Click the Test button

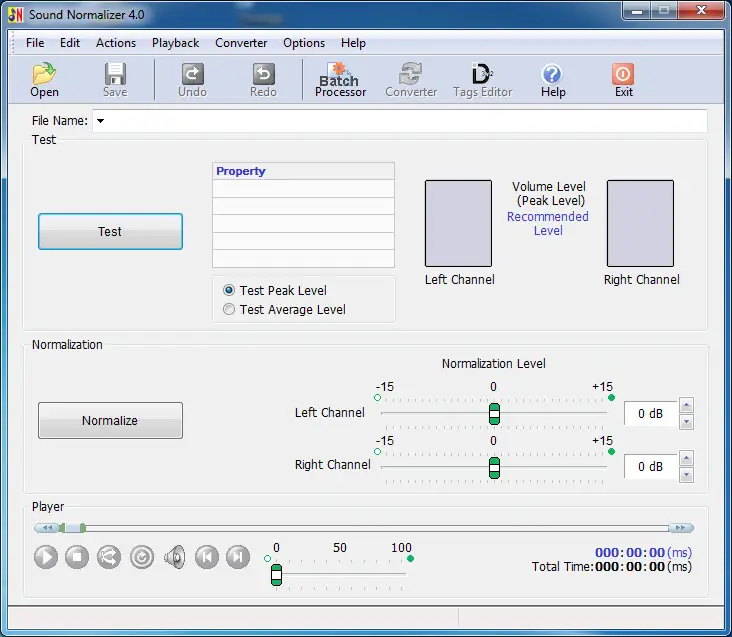tap(110, 231)
